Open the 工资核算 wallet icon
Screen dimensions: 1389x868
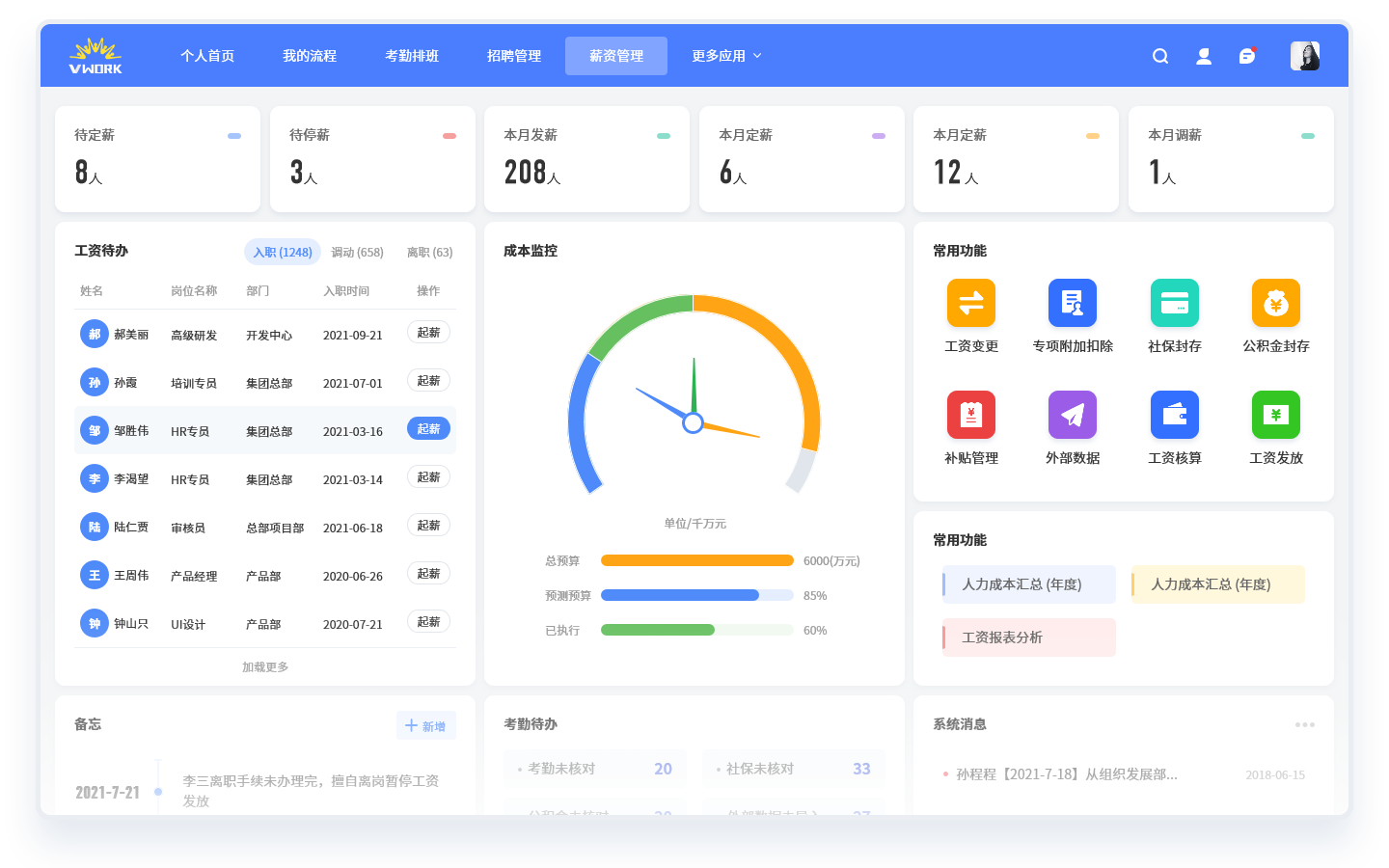click(x=1174, y=415)
